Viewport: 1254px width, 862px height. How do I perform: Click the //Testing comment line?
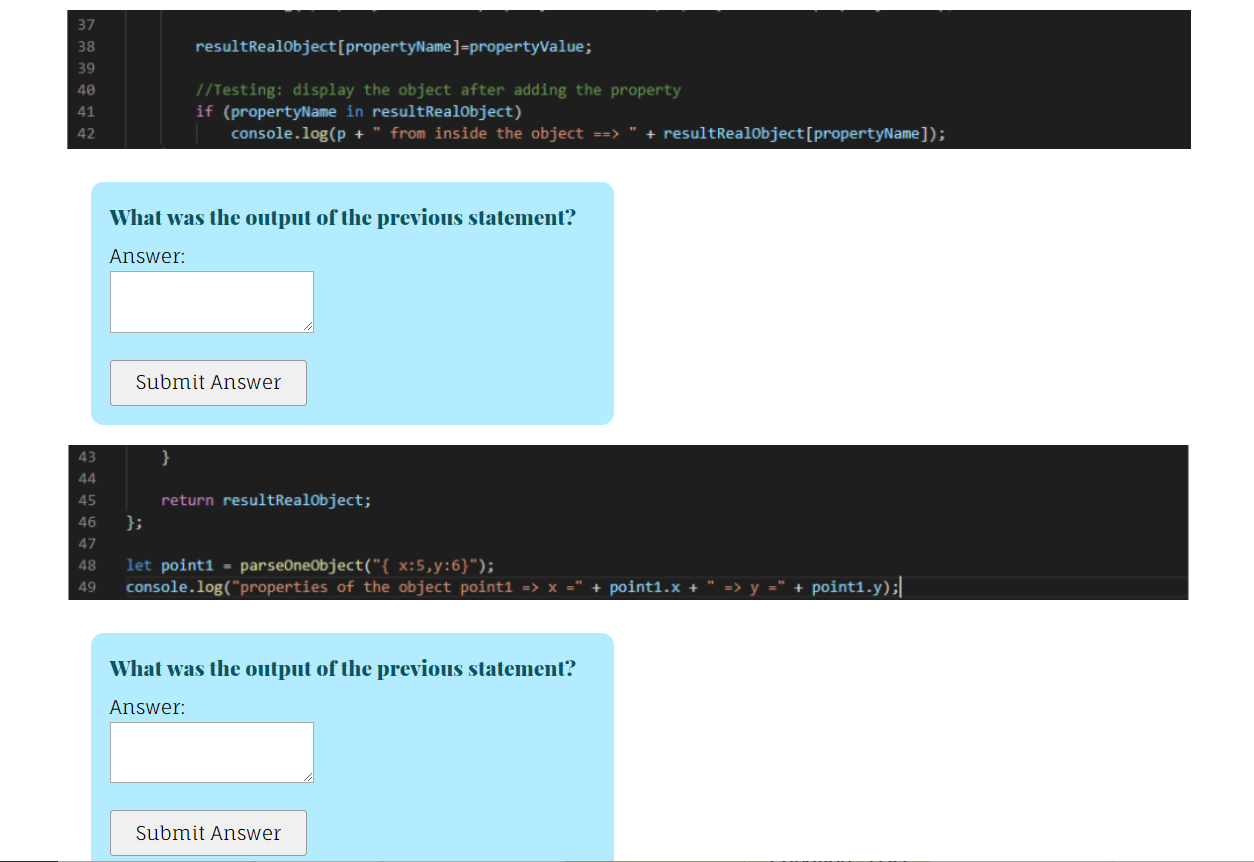point(438,90)
